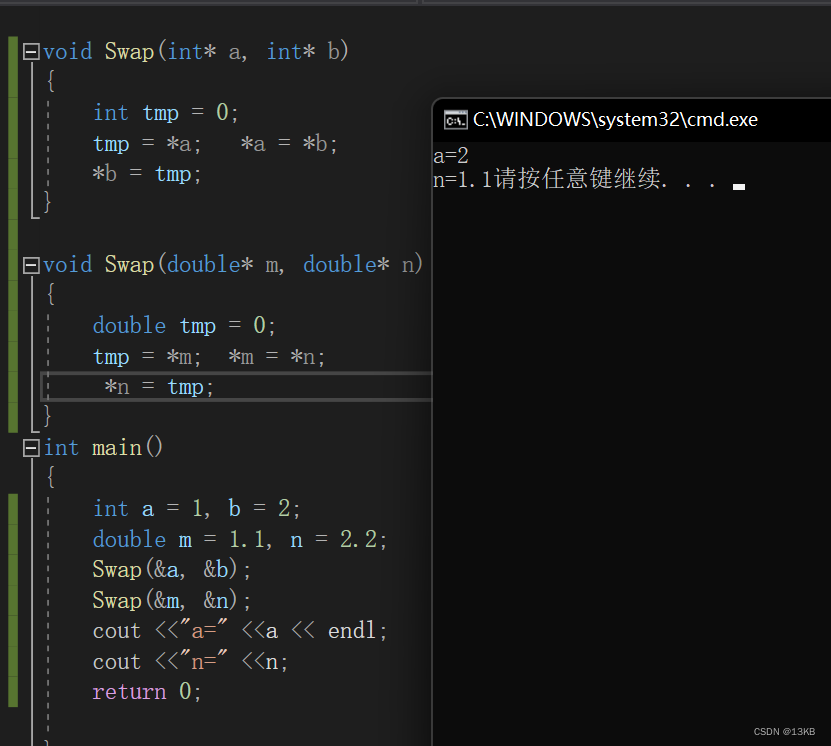Click the cout line printing "a="
Screen dimensions: 831x746
click(240, 631)
